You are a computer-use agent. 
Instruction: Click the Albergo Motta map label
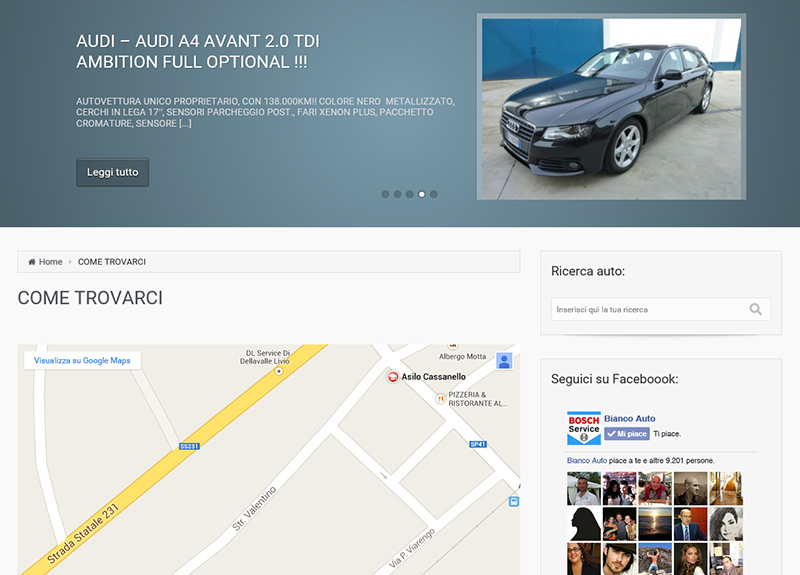(x=462, y=357)
